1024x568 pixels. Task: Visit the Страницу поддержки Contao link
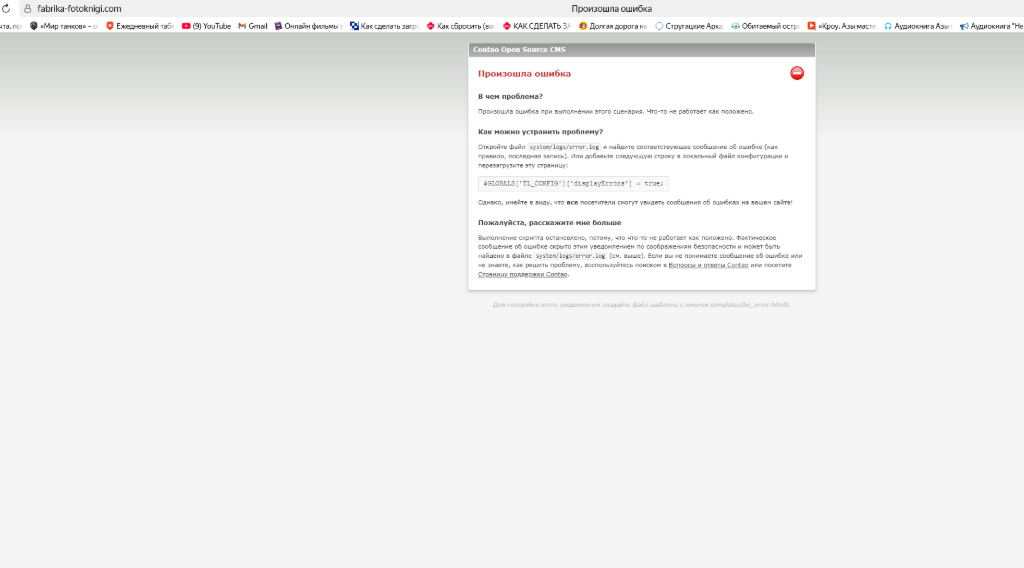(522, 274)
